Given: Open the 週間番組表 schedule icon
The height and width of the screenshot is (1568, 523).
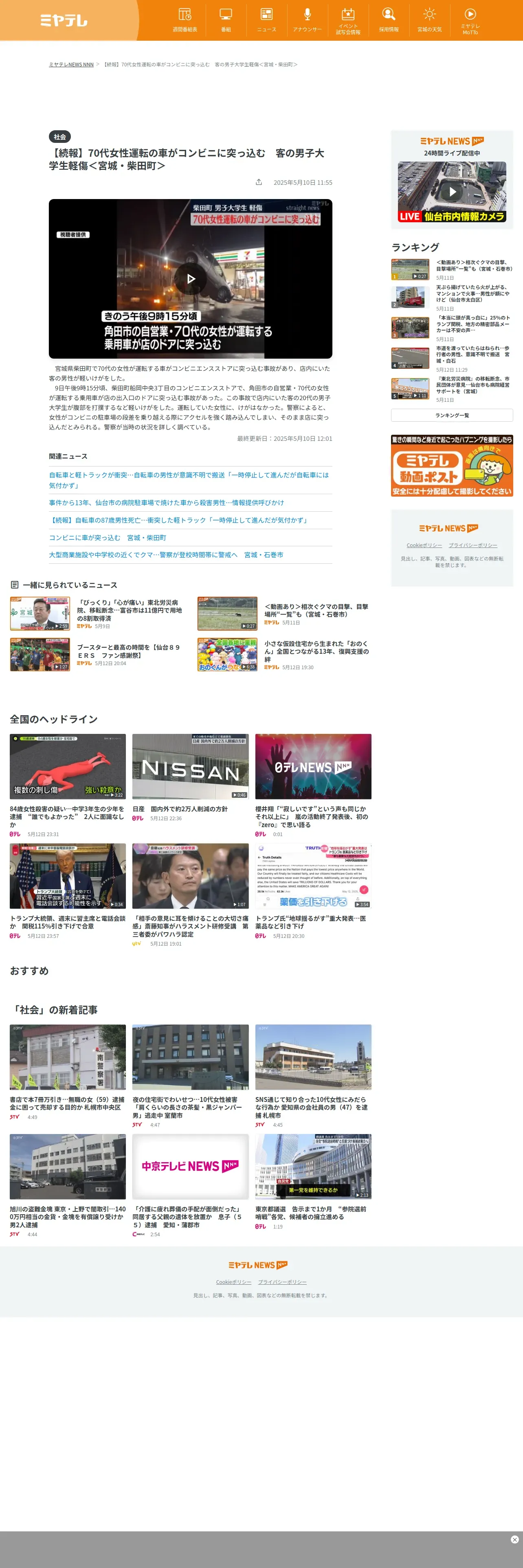Looking at the screenshot, I should tap(185, 20).
